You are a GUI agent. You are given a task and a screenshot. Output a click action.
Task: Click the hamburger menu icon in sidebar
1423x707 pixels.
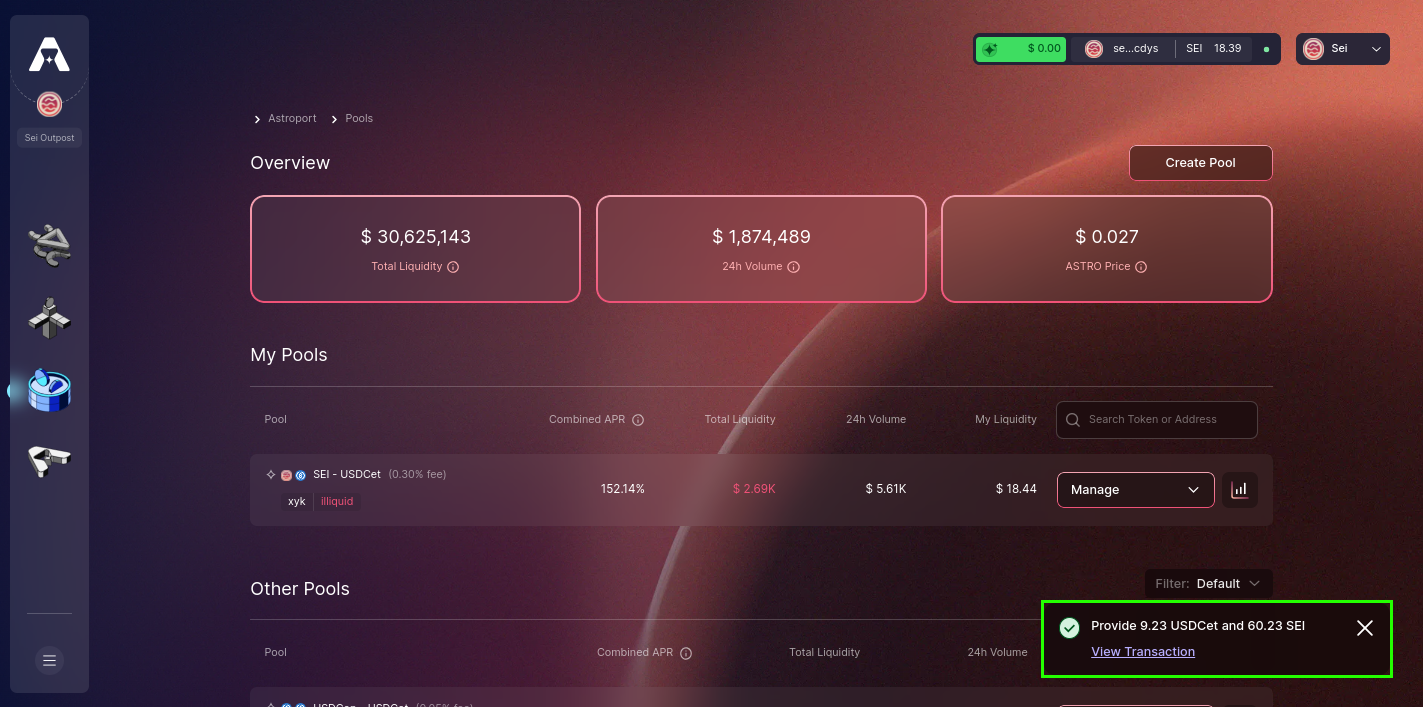click(49, 660)
